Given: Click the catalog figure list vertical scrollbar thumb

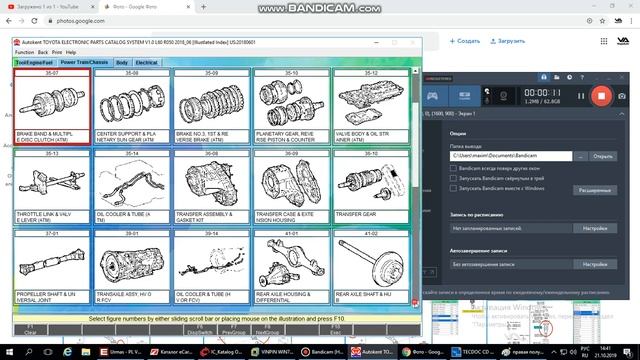Looking at the screenshot, I should (415, 145).
